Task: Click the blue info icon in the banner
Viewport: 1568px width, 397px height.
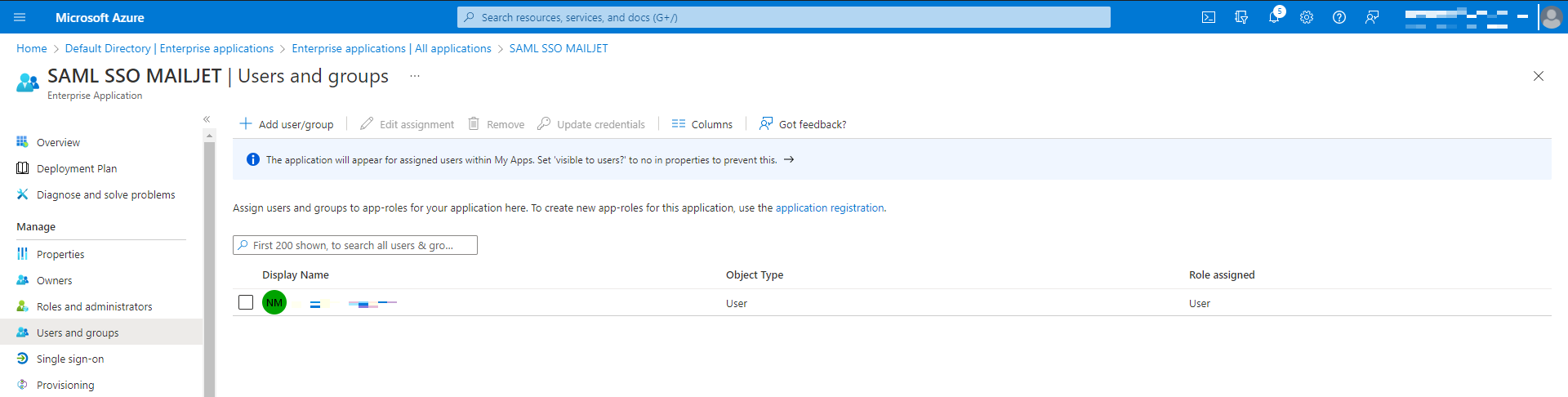Action: point(253,159)
